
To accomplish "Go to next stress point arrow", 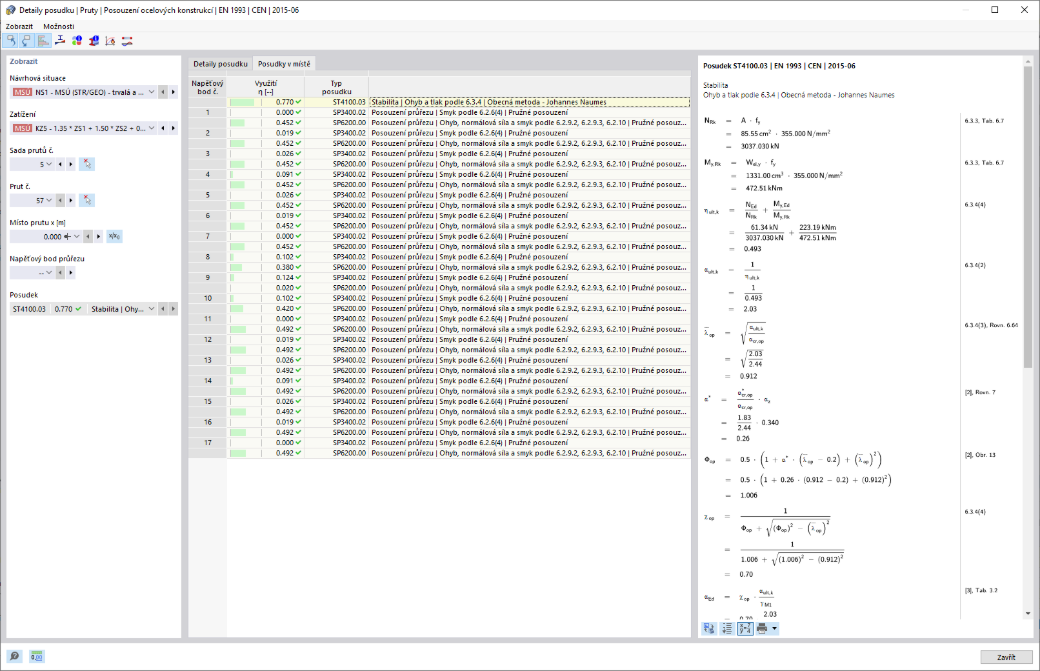I will click(71, 273).
